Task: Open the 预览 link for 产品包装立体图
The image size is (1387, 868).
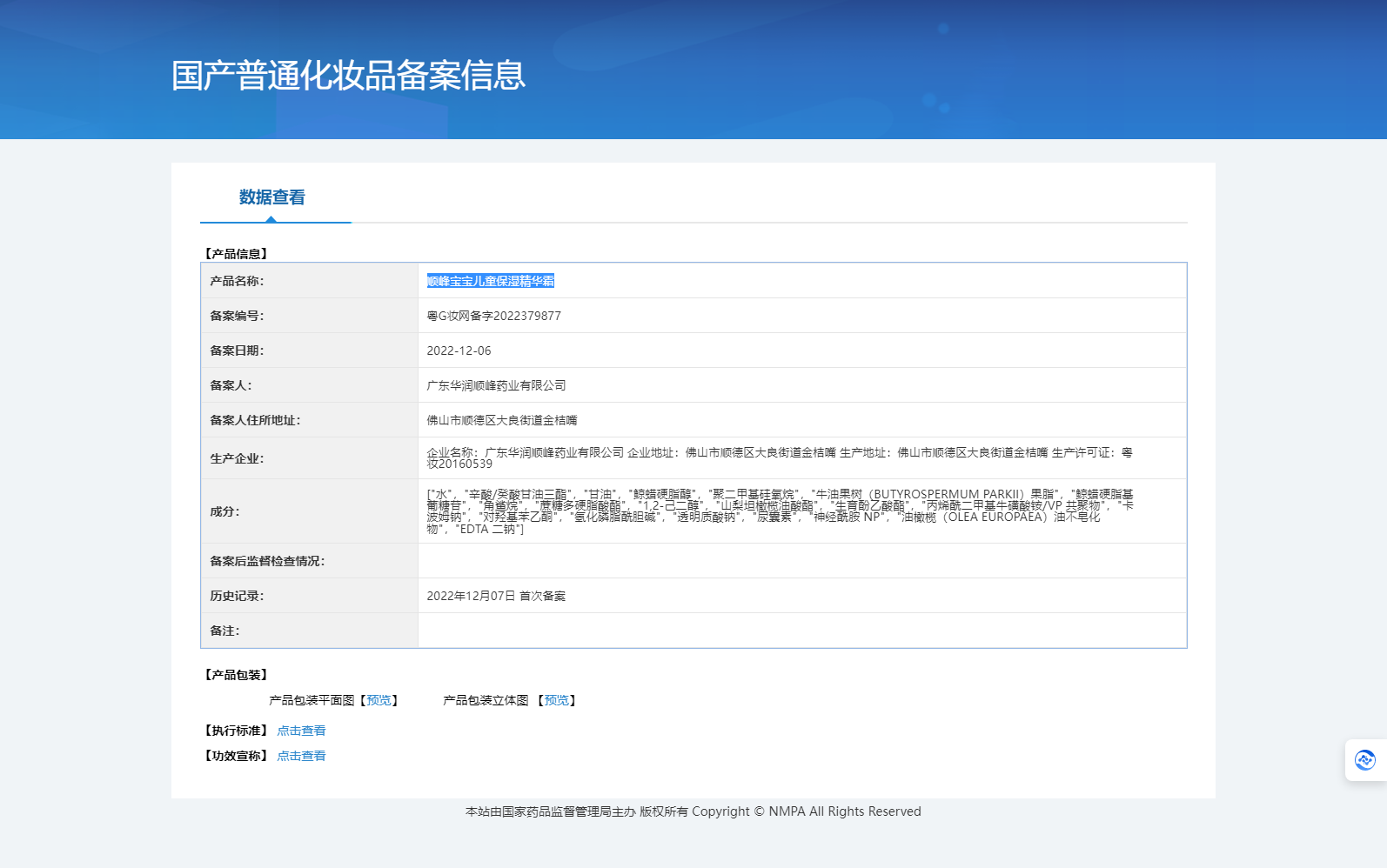Action: (556, 700)
